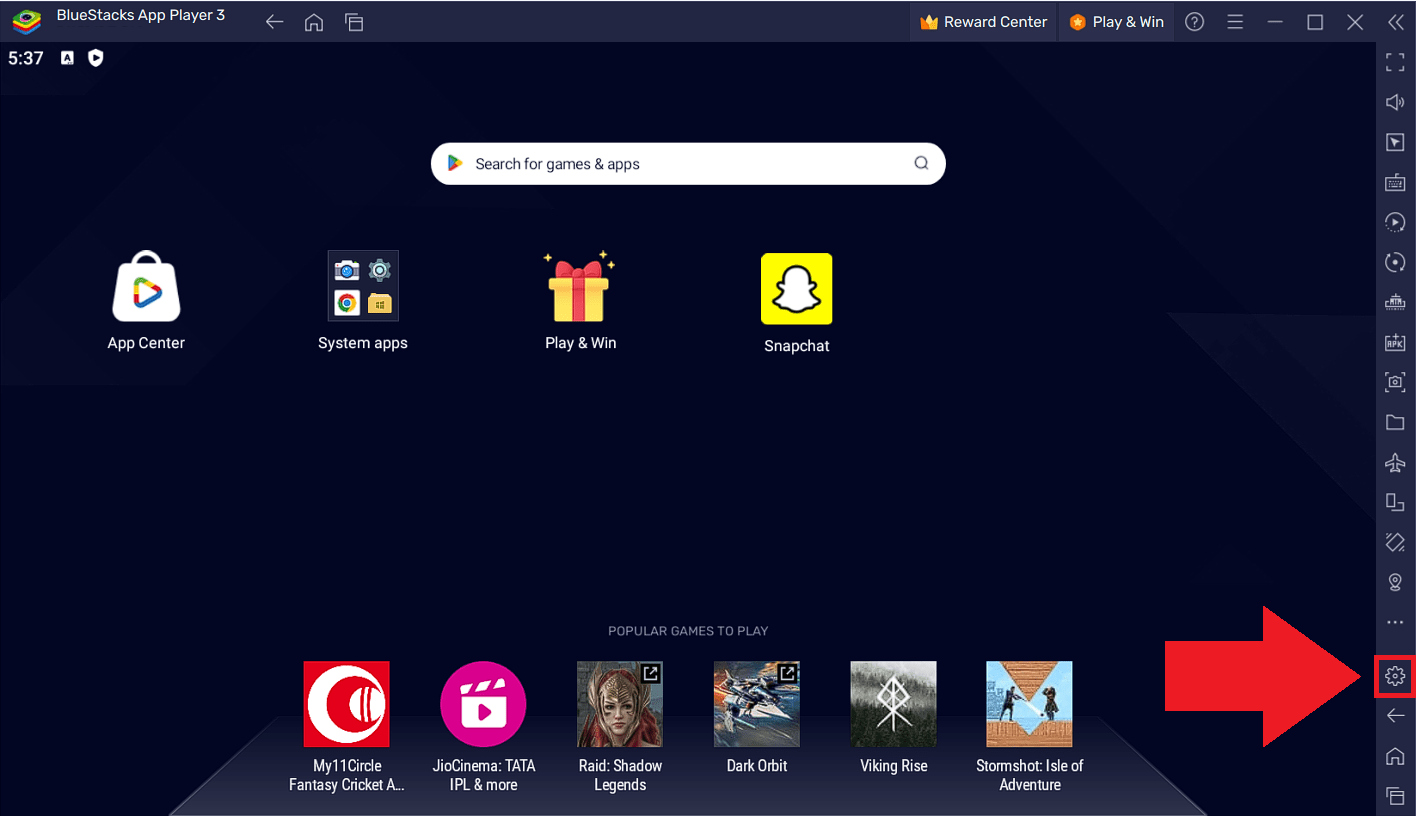1416x816 pixels.
Task: Open the game controls editor icon
Action: pos(1395,142)
